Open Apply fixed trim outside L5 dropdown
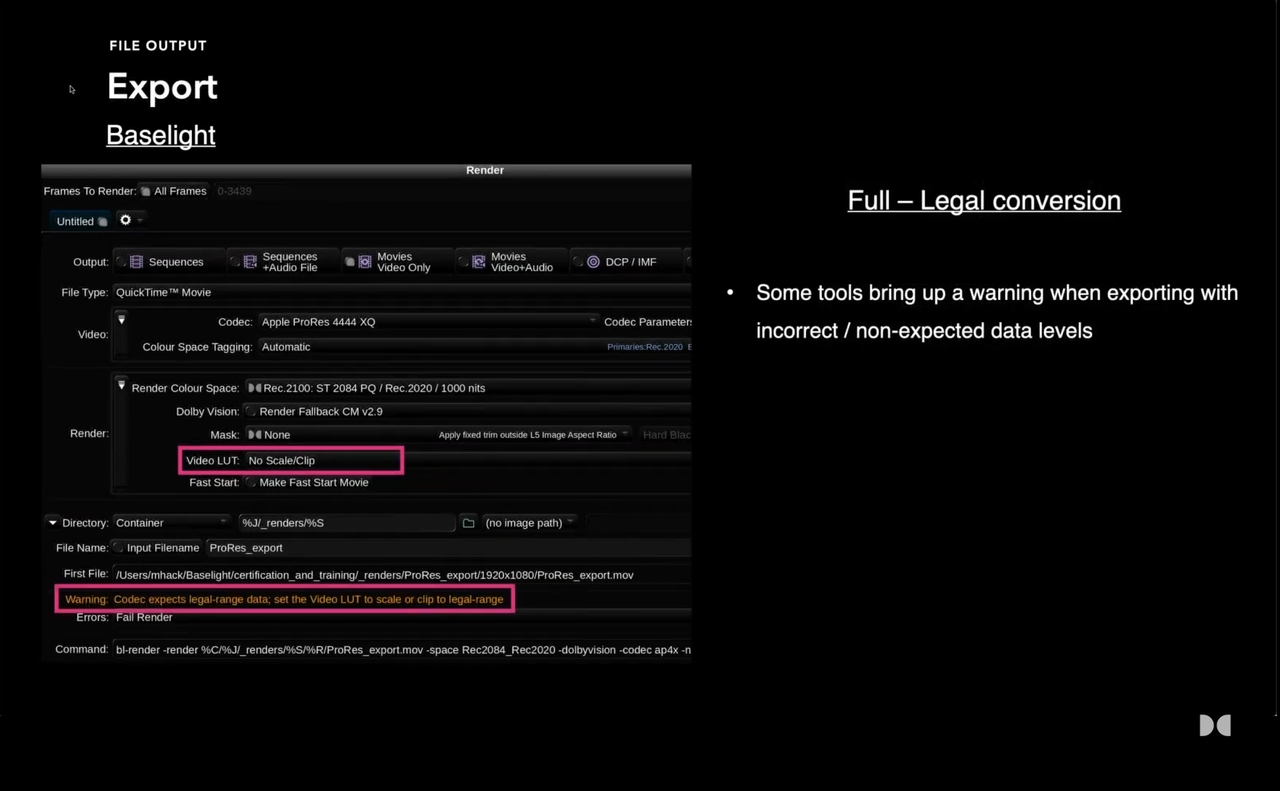The height and width of the screenshot is (791, 1280). point(533,435)
